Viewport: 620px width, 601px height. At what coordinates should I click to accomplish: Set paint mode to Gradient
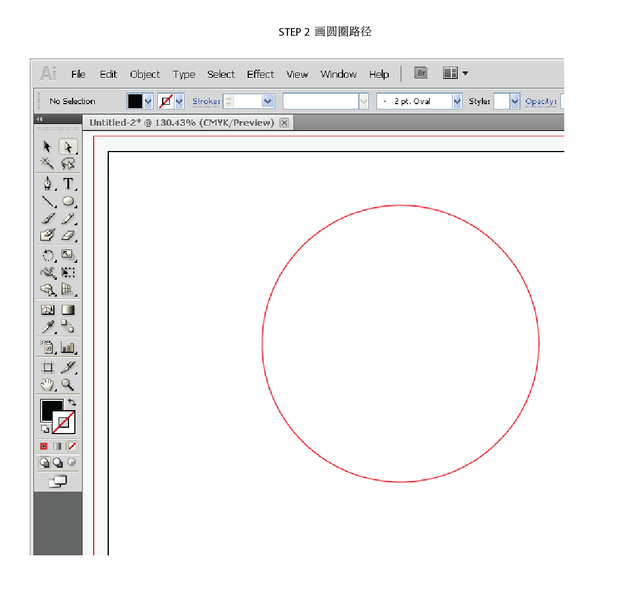click(58, 446)
